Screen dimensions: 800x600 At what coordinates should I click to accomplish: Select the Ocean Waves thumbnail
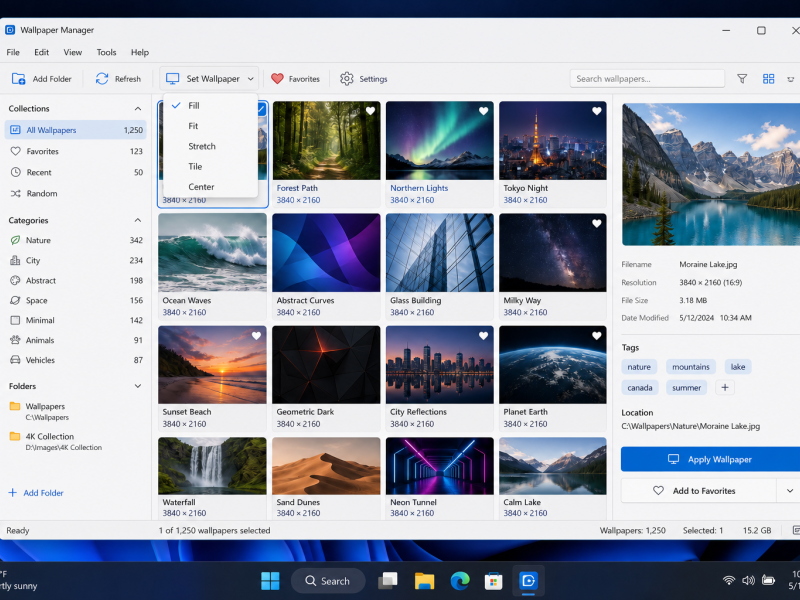(212, 253)
